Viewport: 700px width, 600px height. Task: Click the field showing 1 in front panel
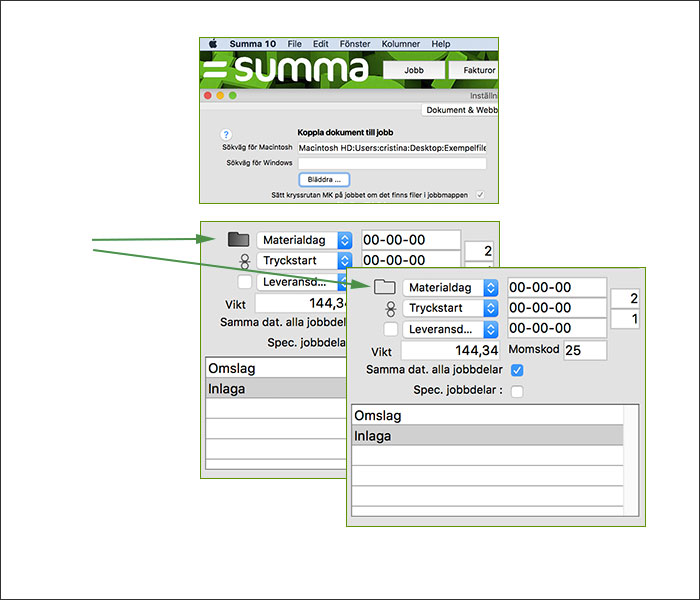click(625, 319)
